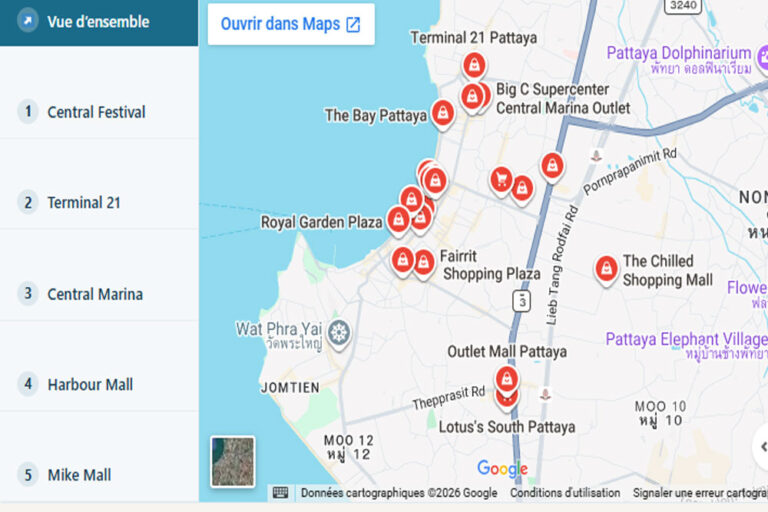
Task: Click the Royal Garden Plaza pin
Action: (398, 220)
